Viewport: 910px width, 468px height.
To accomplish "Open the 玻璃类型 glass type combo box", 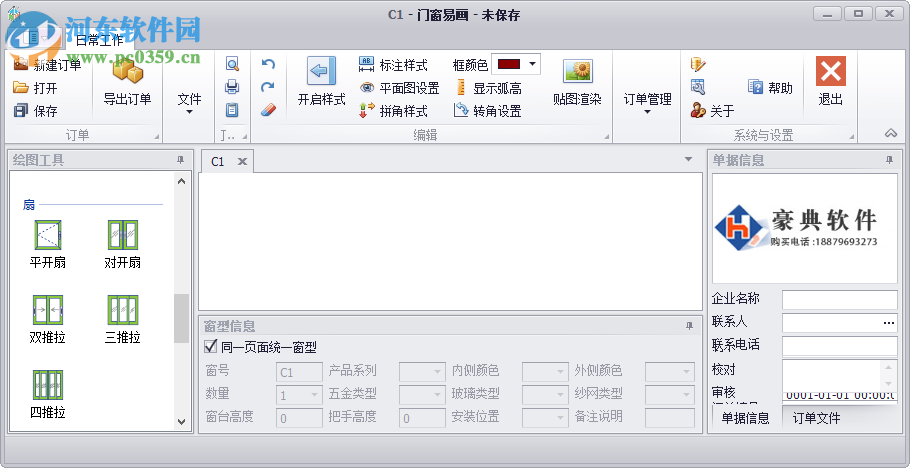I will (545, 395).
